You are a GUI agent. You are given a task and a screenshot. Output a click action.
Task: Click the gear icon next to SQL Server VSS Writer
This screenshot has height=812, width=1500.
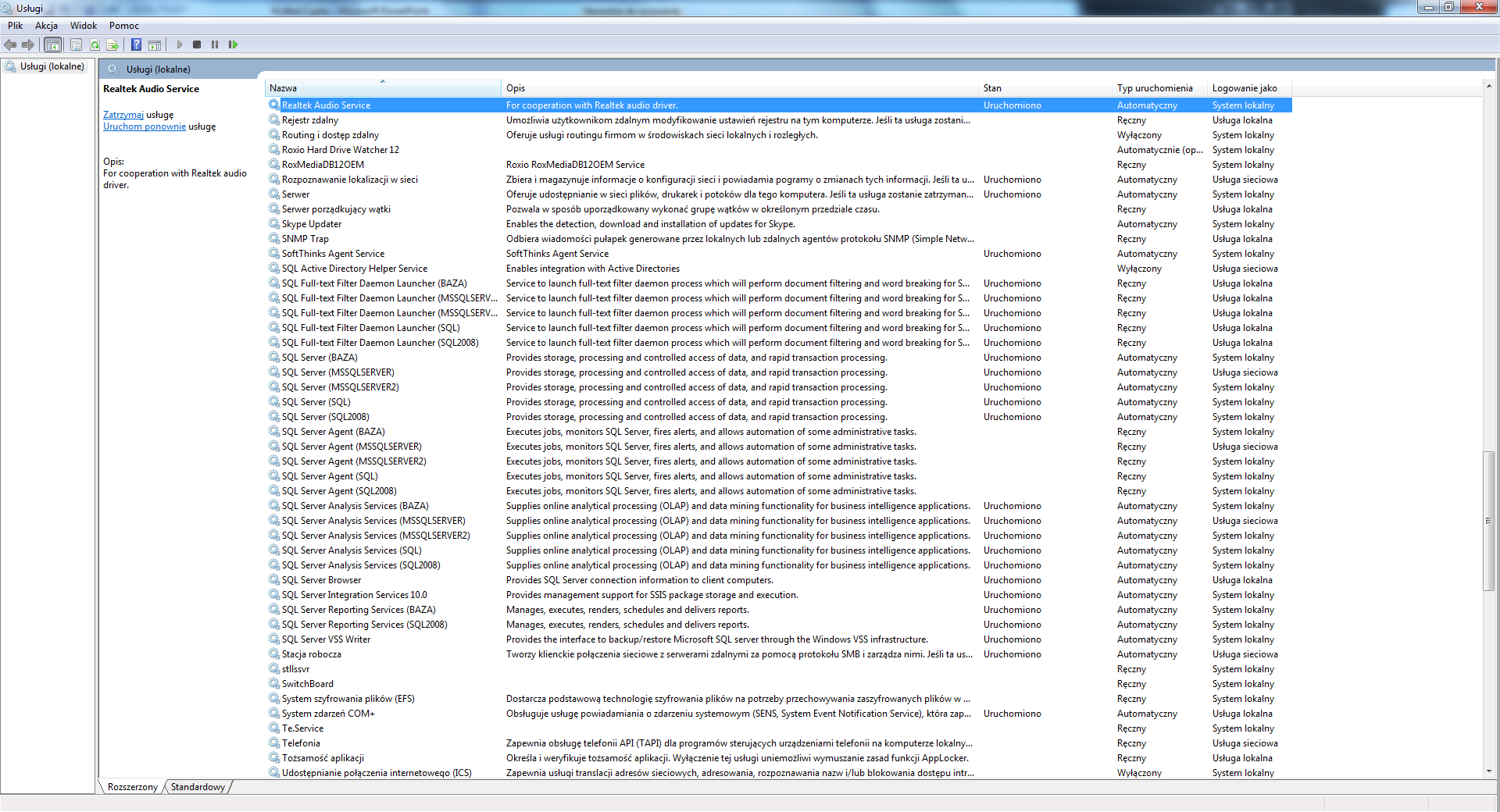[274, 639]
